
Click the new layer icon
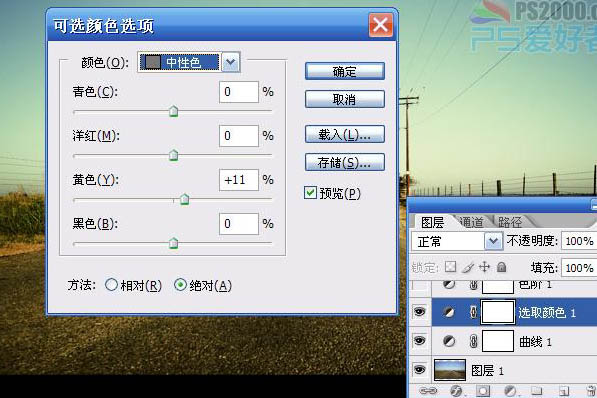tap(564, 390)
